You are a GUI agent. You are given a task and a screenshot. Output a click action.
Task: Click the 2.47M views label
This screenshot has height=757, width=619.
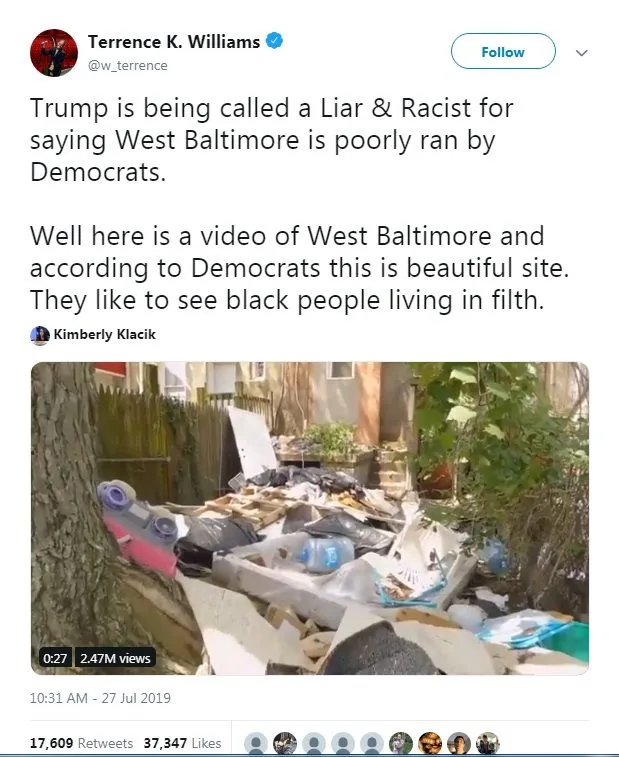115,658
